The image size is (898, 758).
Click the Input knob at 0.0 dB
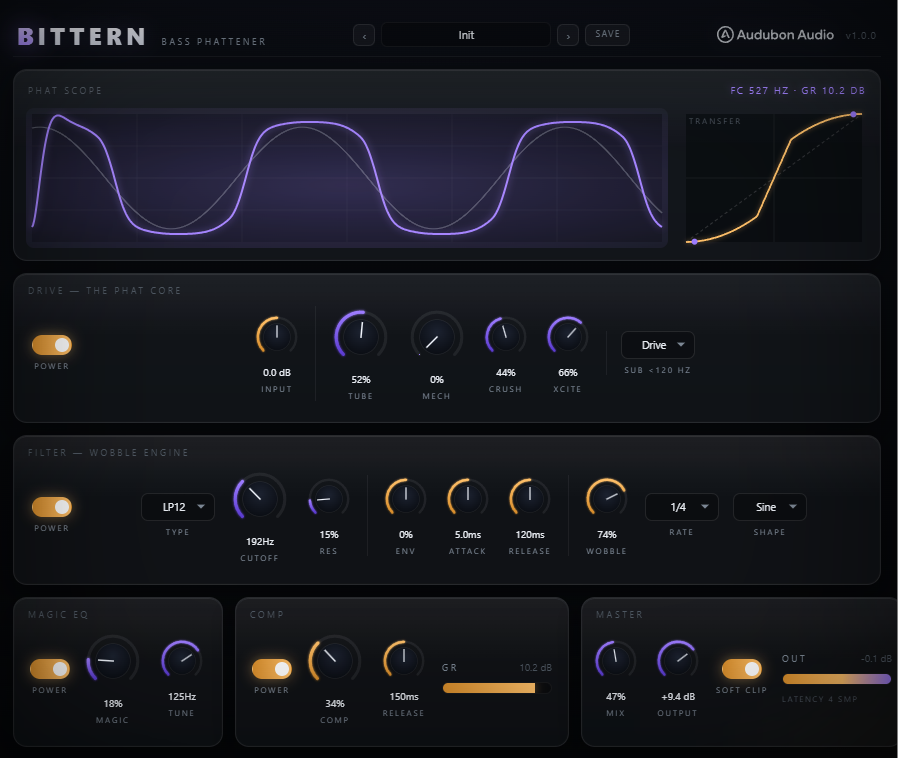pos(277,336)
